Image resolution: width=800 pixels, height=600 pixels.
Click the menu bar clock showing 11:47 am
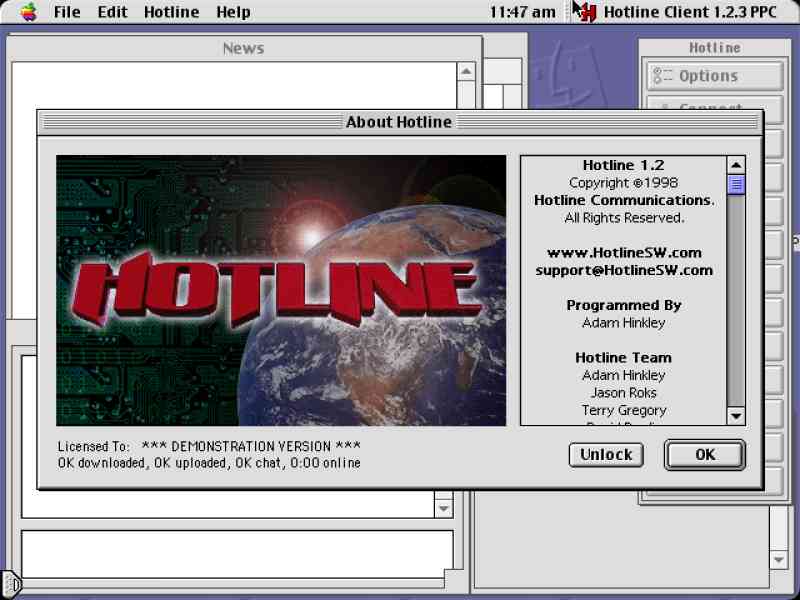[522, 12]
